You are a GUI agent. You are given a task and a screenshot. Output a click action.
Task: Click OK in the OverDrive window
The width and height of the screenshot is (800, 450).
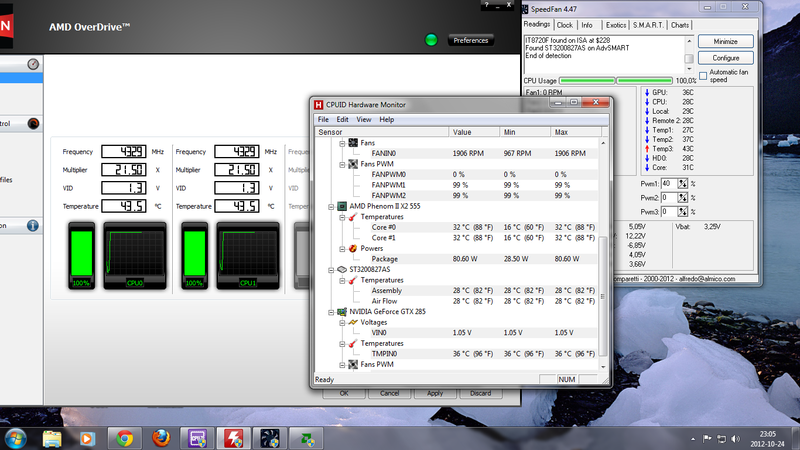pos(344,393)
